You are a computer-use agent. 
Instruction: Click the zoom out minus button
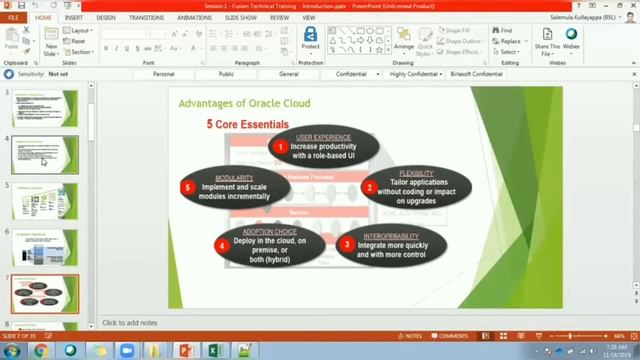coord(551,336)
